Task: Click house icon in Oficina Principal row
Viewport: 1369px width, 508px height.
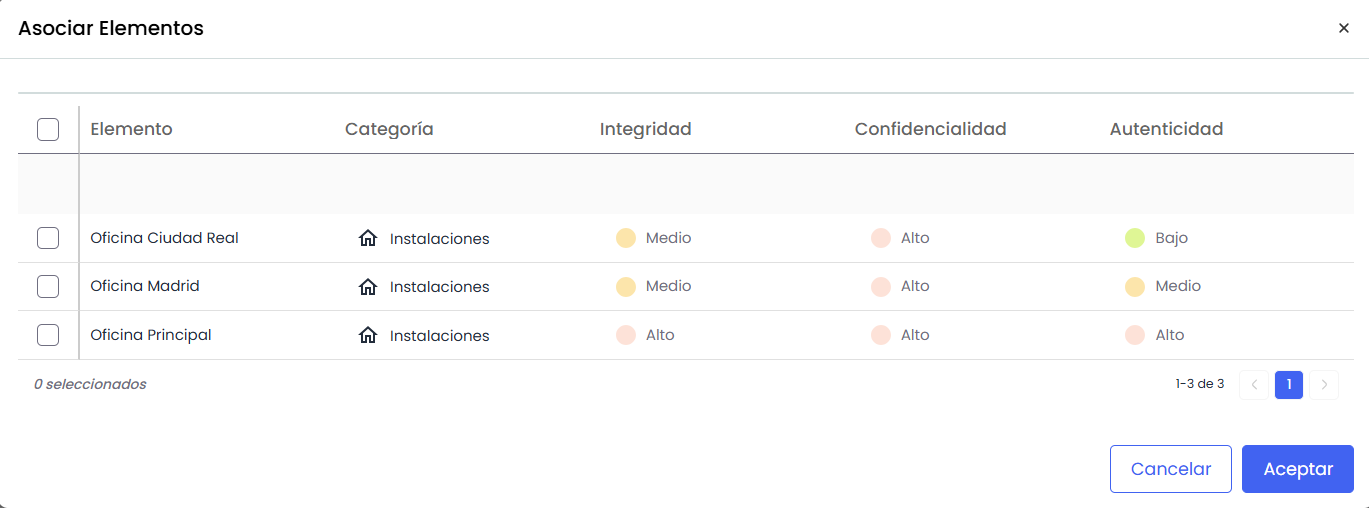Action: click(x=368, y=335)
